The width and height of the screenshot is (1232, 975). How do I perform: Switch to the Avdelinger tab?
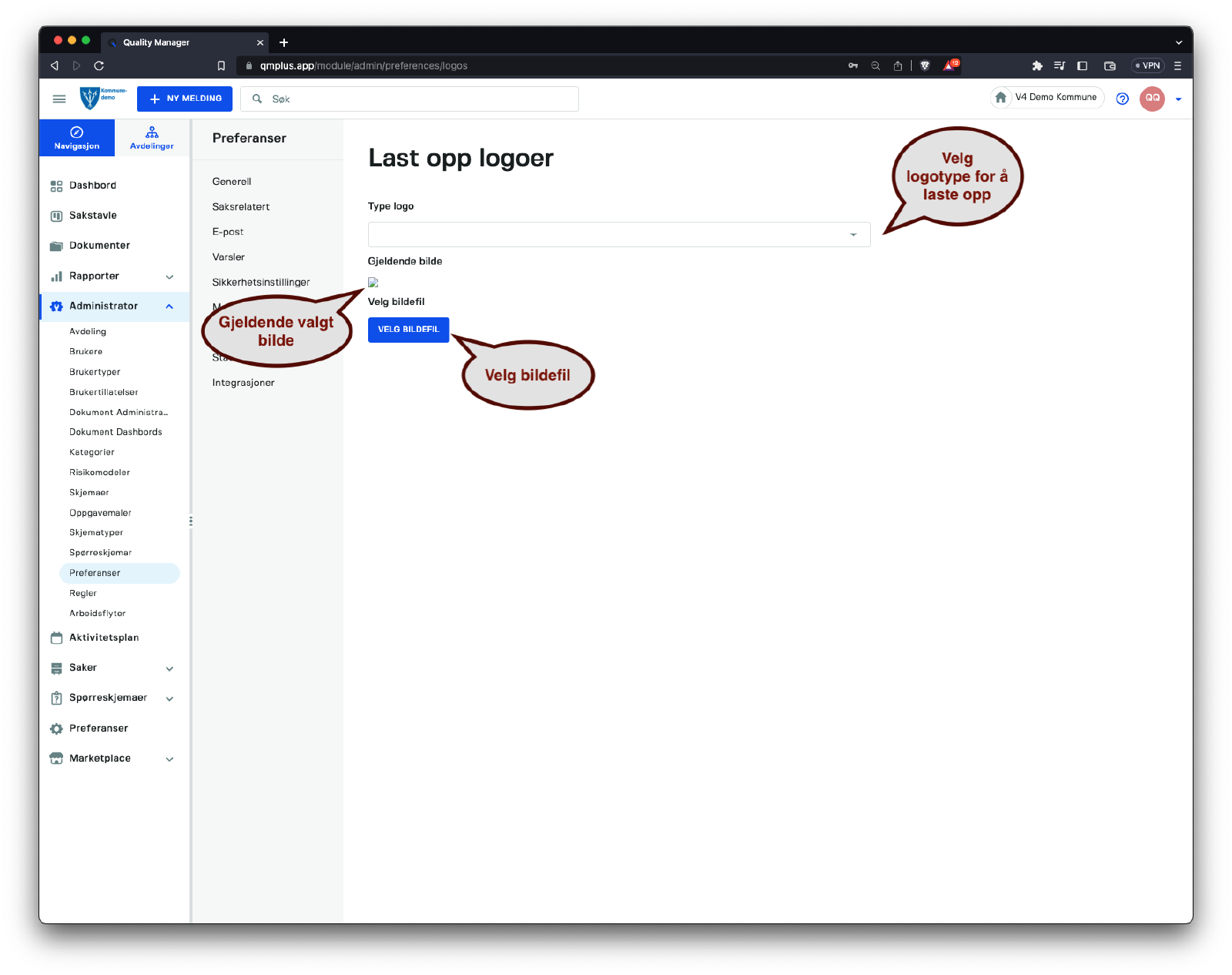[x=152, y=138]
